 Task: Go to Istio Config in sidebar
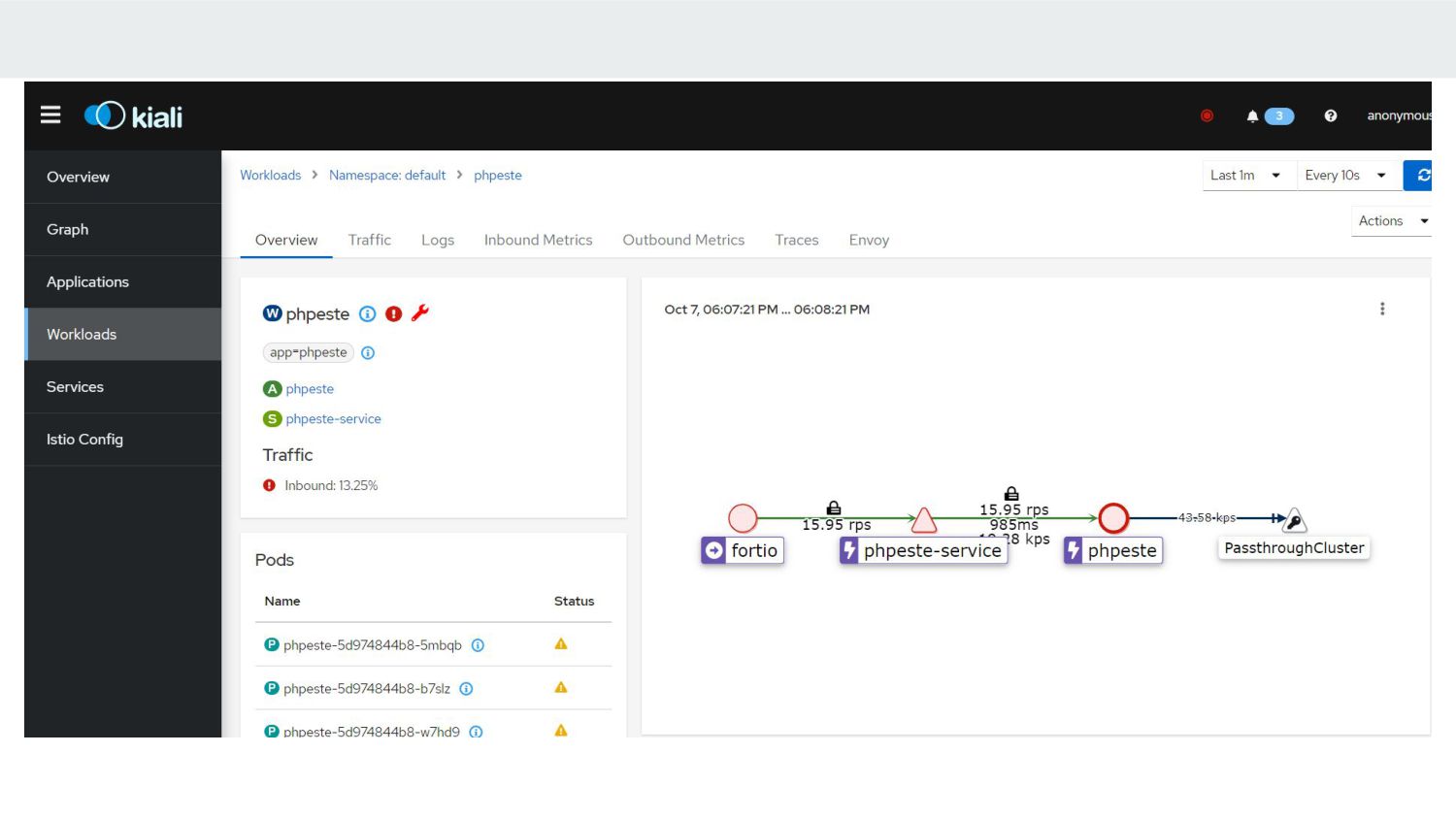click(123, 439)
